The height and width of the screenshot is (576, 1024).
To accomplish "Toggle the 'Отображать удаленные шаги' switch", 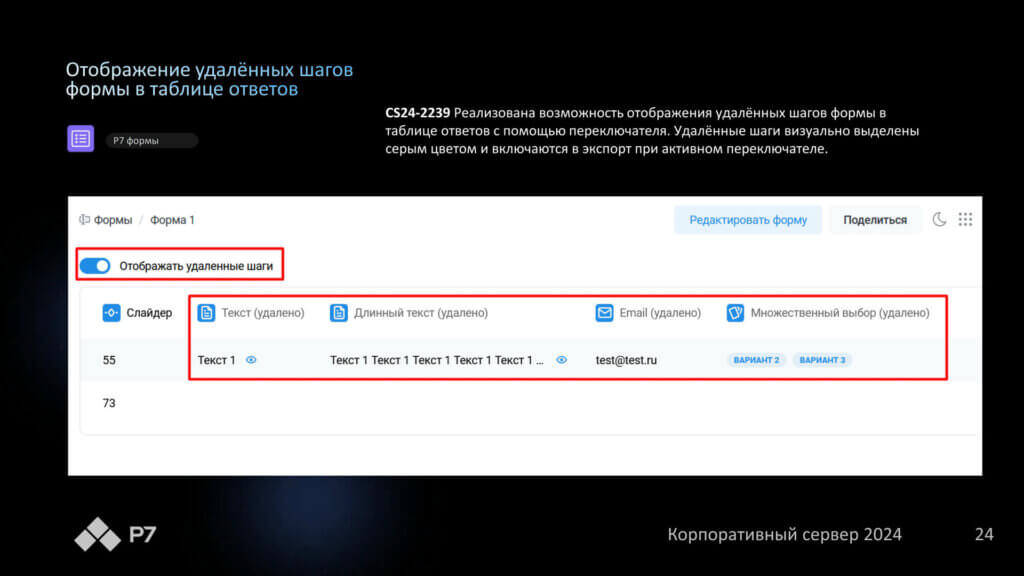I will click(95, 266).
